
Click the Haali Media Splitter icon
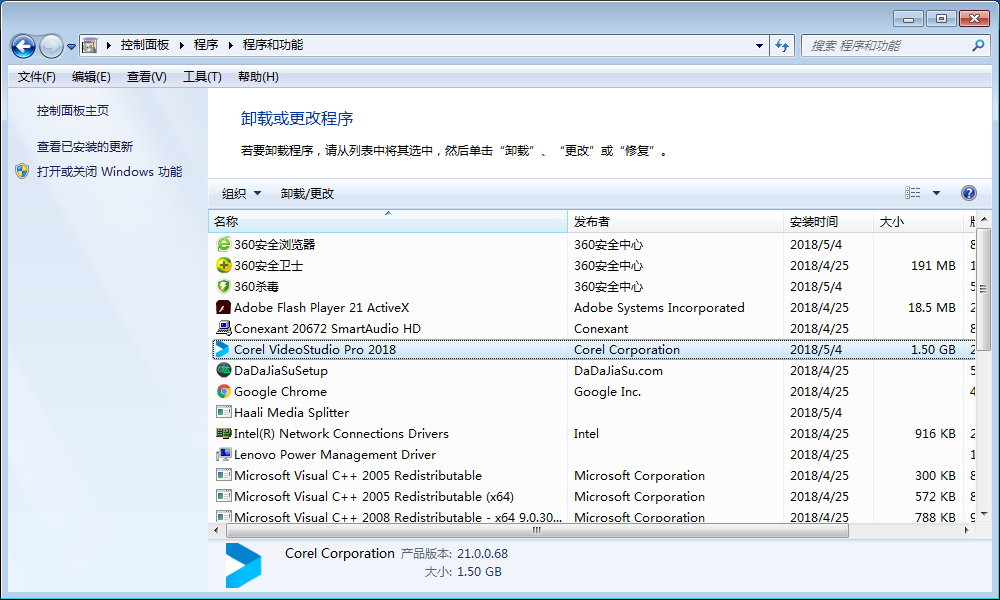pos(223,413)
